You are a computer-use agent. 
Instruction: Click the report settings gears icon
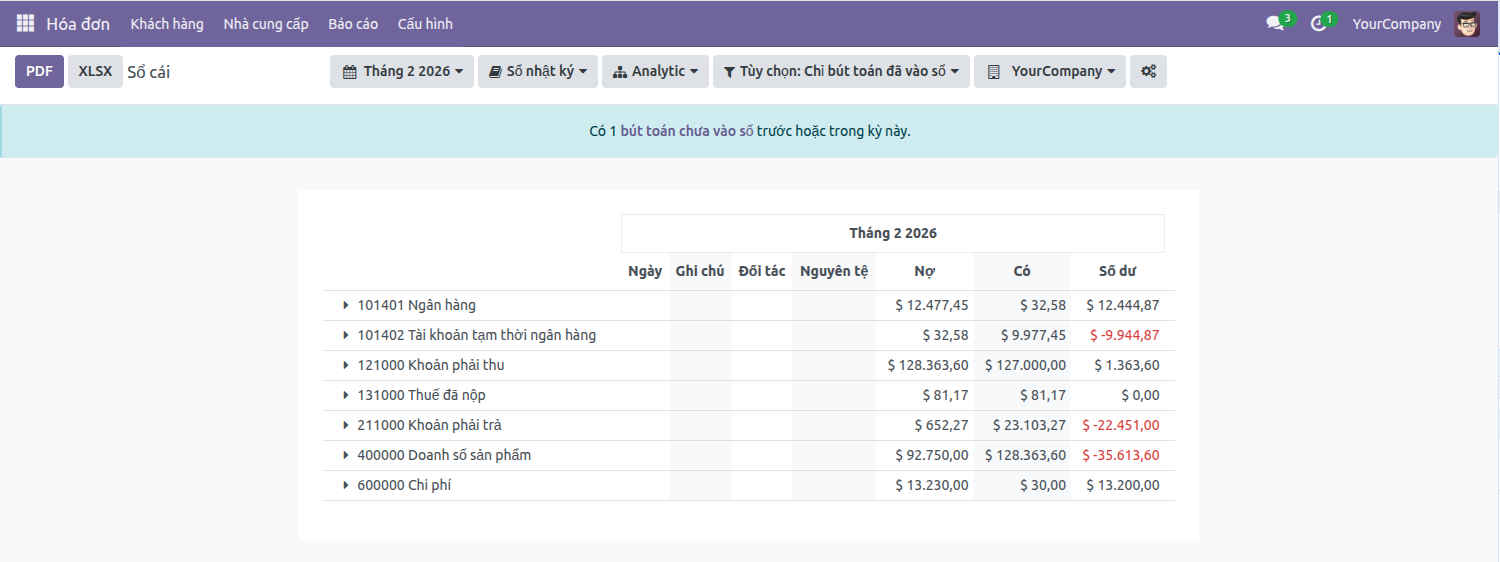click(1148, 71)
